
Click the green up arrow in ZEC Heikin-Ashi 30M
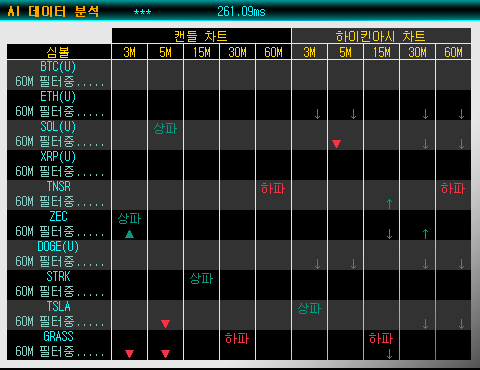(x=425, y=234)
